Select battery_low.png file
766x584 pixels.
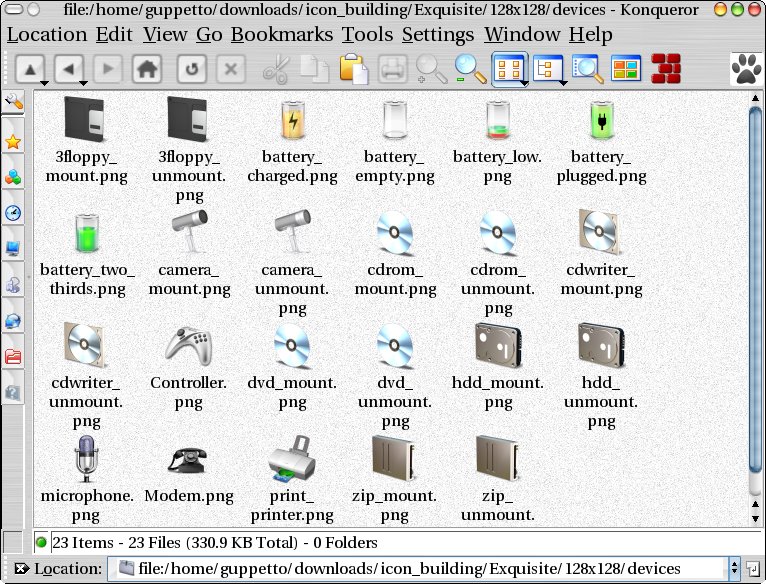498,140
